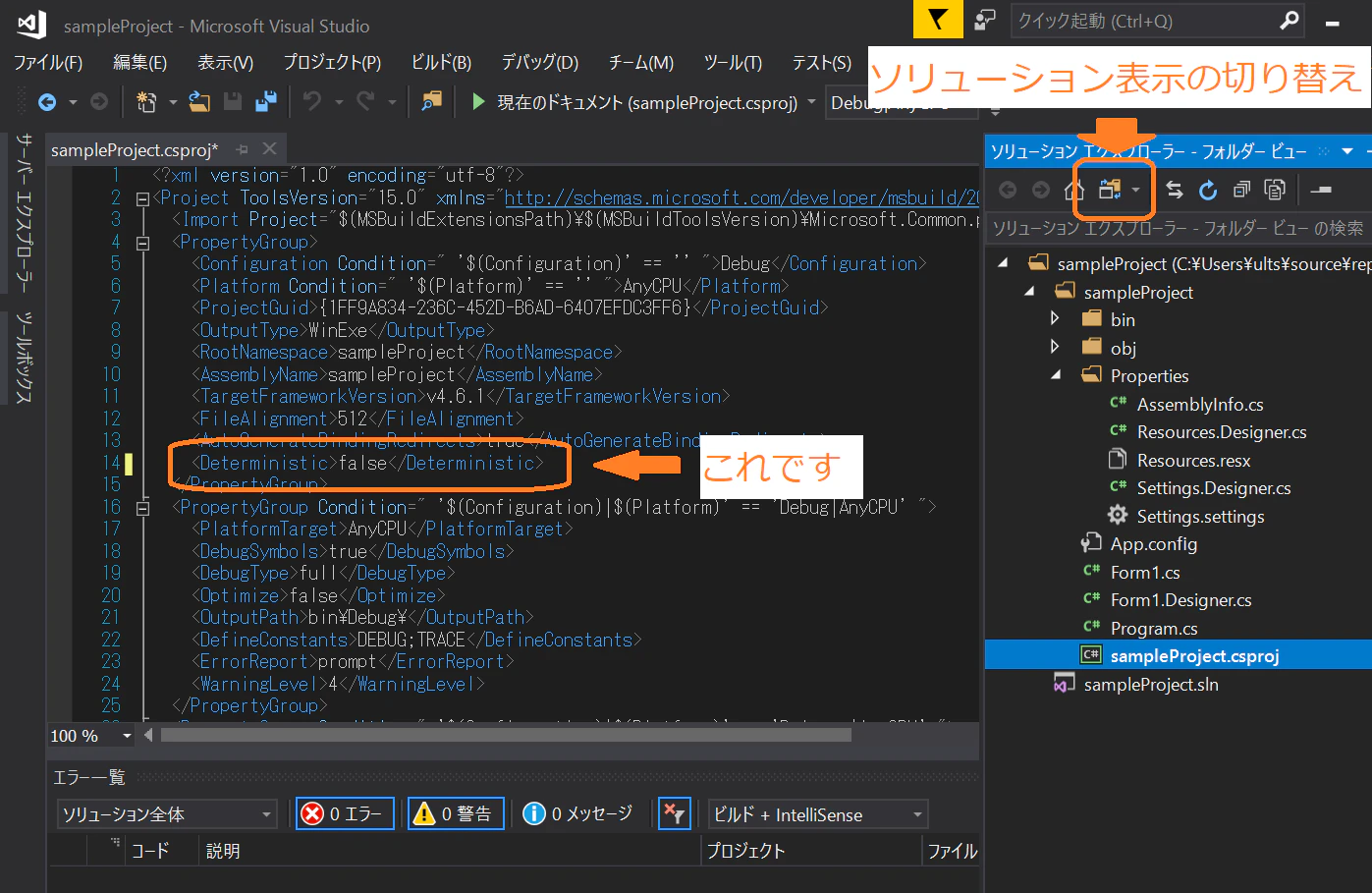Image resolution: width=1372 pixels, height=893 pixels.
Task: Collapse the XML block at line 16
Action: coord(142,508)
